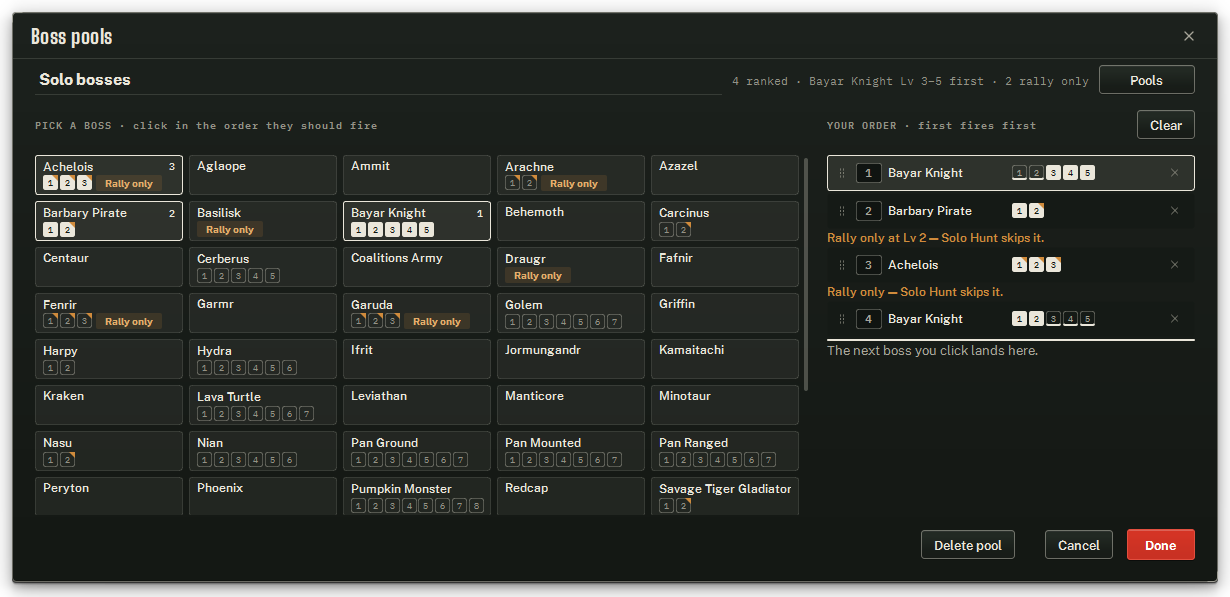Click the drag handle on Achelois order row
The image size is (1230, 597).
pyautogui.click(x=841, y=265)
